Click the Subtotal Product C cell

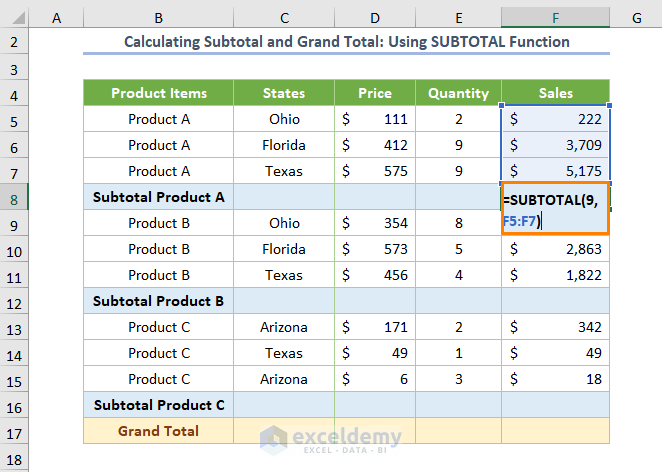[x=159, y=405]
